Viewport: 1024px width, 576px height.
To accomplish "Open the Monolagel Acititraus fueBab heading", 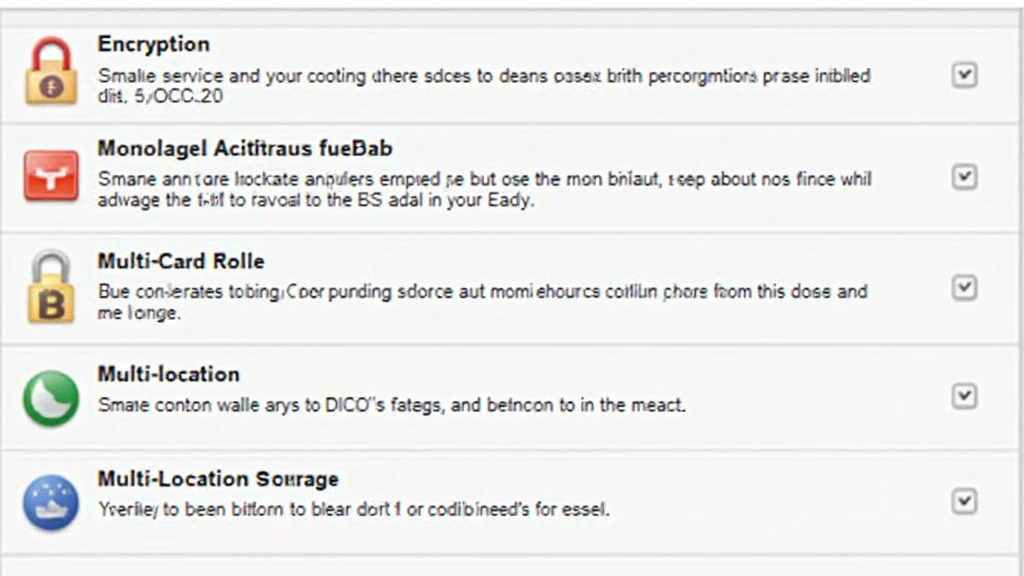I will click(245, 148).
